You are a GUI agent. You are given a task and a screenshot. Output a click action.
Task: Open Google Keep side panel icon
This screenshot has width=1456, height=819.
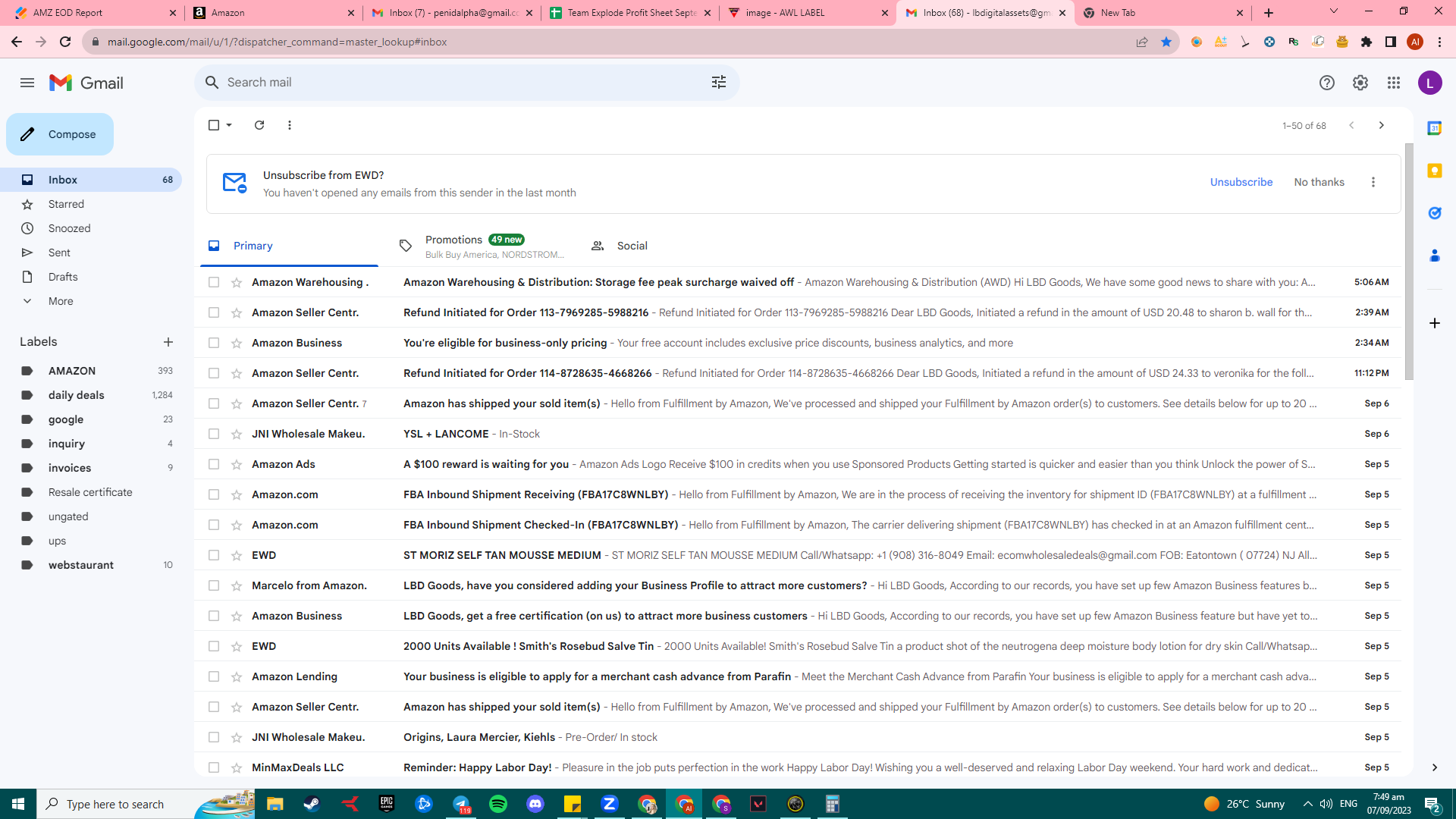coord(1434,171)
